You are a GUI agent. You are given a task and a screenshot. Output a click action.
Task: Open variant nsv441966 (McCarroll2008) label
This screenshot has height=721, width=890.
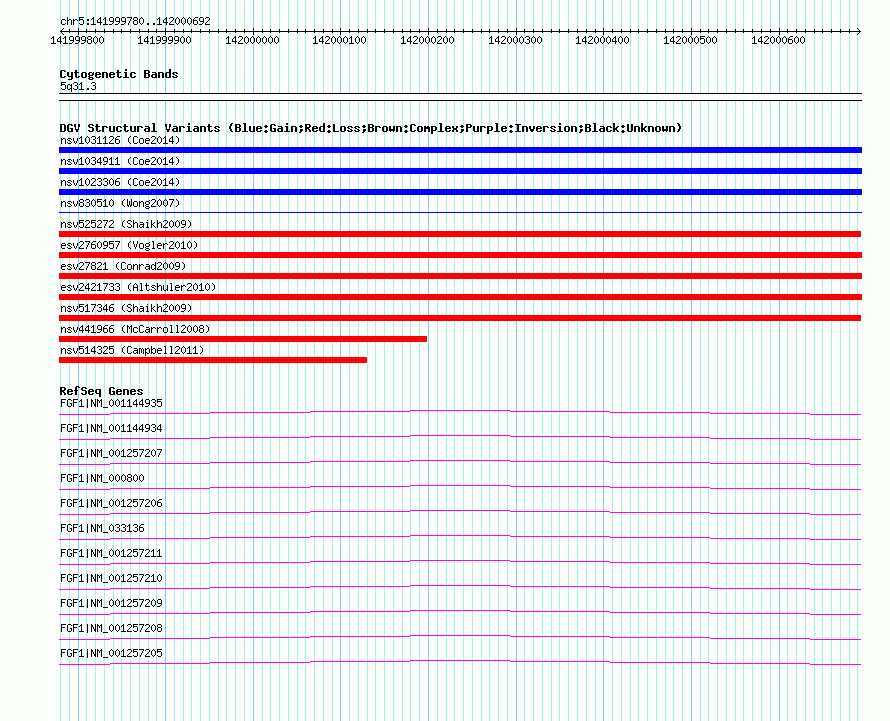(135, 329)
